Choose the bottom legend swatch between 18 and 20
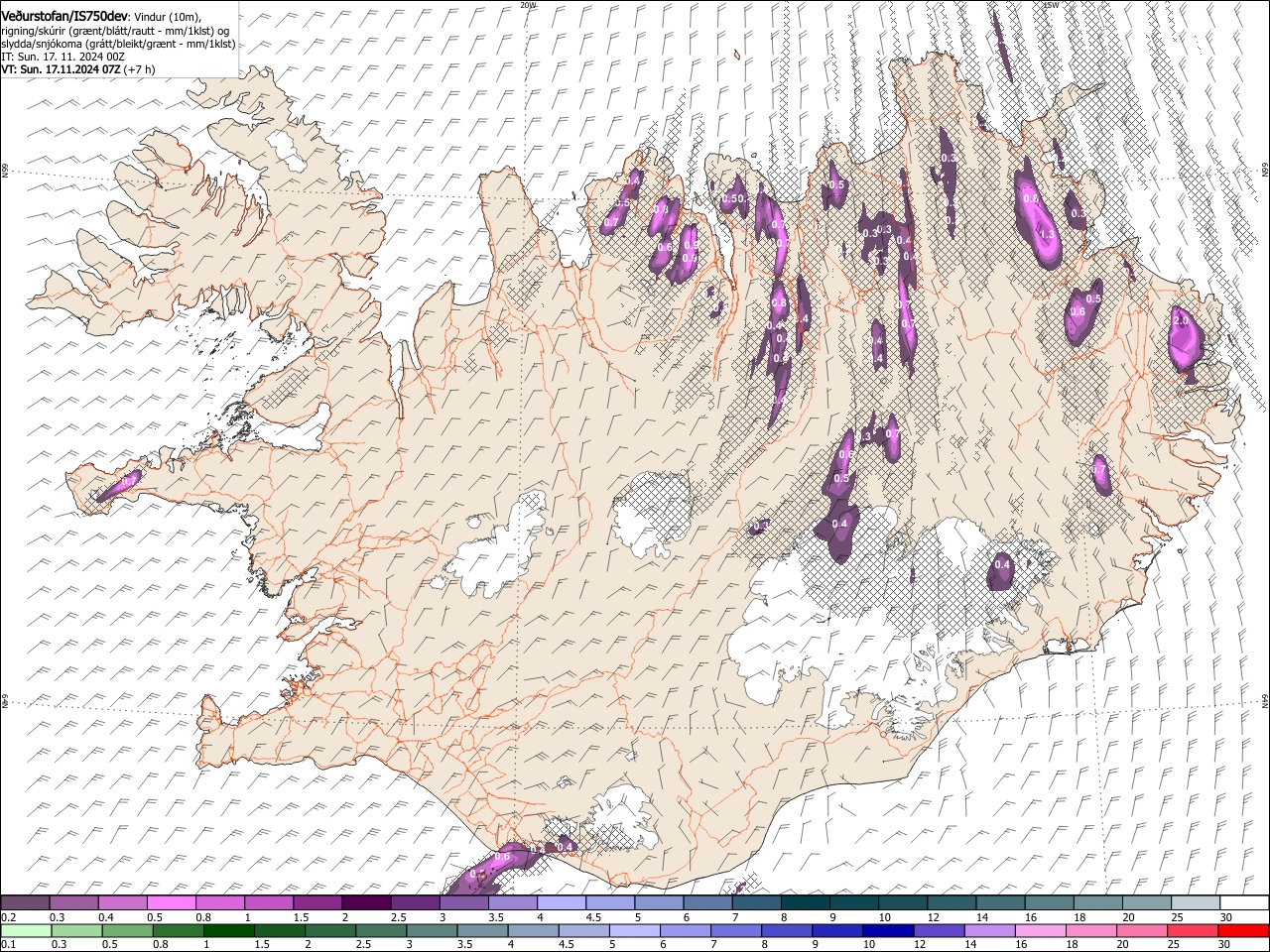 1090,931
